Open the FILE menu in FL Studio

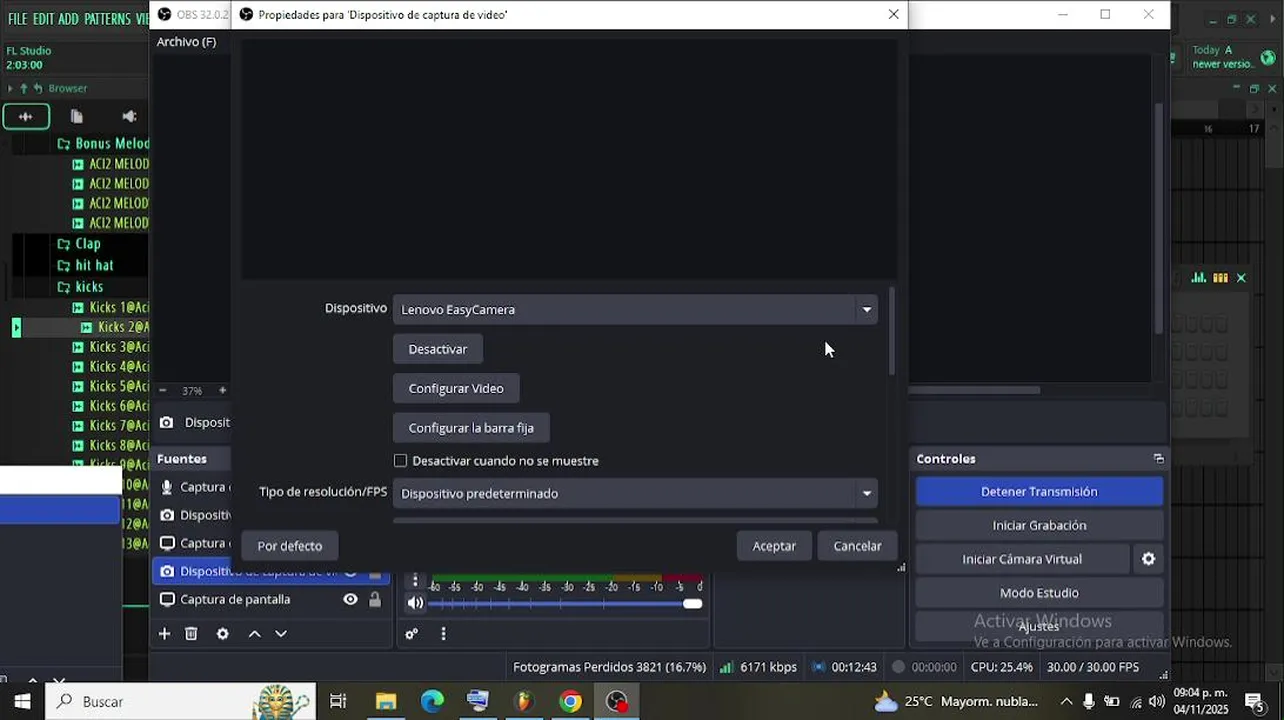17,18
